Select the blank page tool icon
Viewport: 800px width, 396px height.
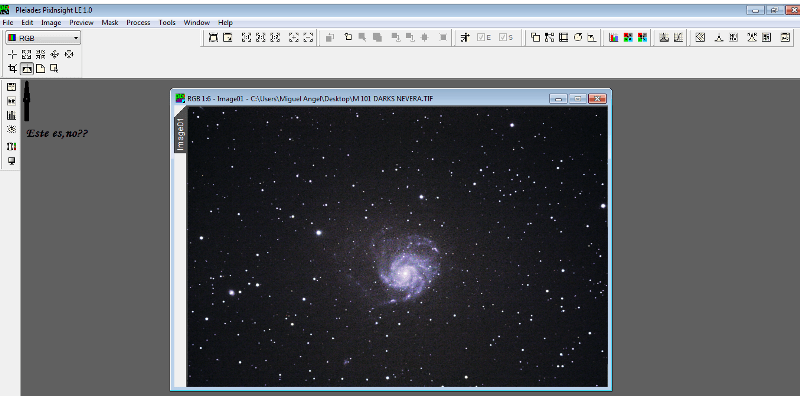(40, 68)
